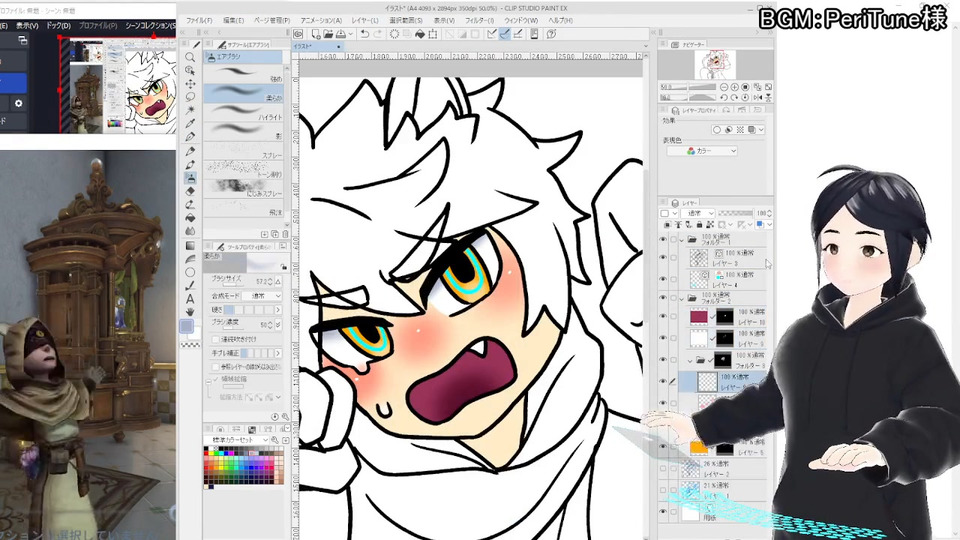The width and height of the screenshot is (960, 540).
Task: Select the tone scraping sub tool
Action: (x=244, y=170)
